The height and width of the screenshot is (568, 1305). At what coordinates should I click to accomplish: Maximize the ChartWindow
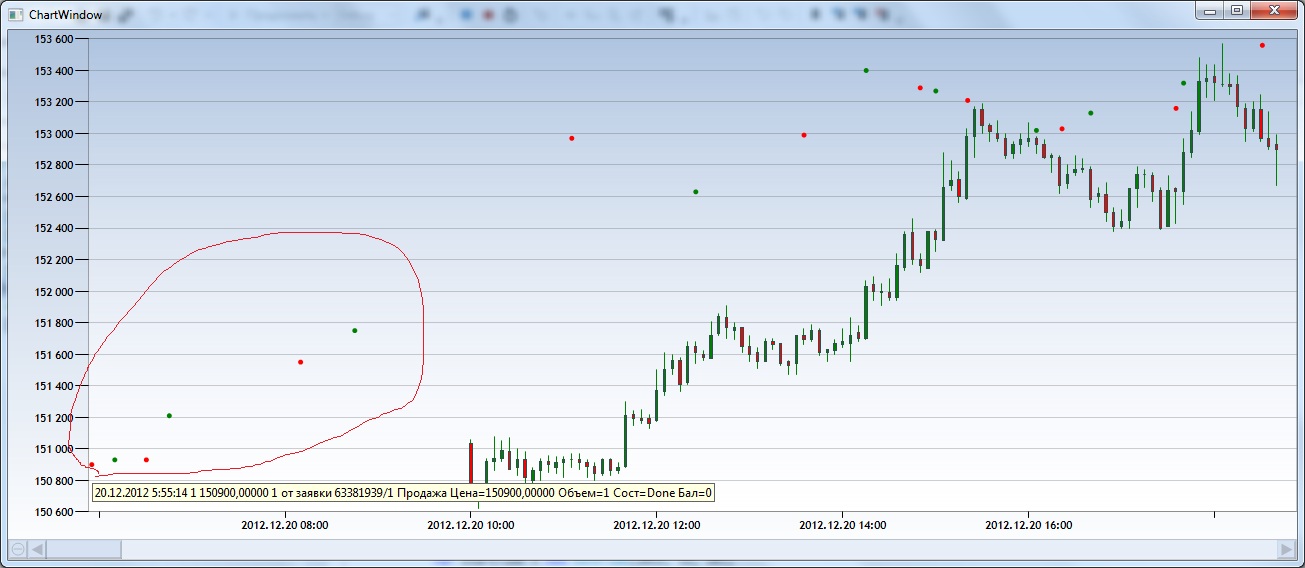1237,10
